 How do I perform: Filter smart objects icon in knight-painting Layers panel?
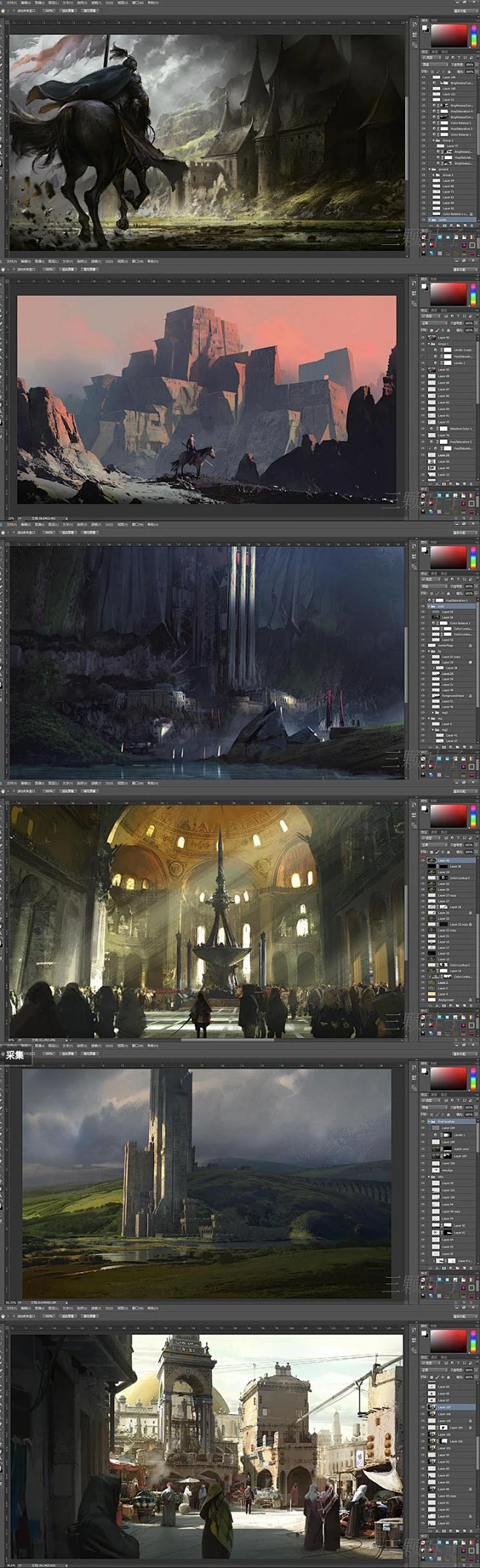click(x=471, y=58)
